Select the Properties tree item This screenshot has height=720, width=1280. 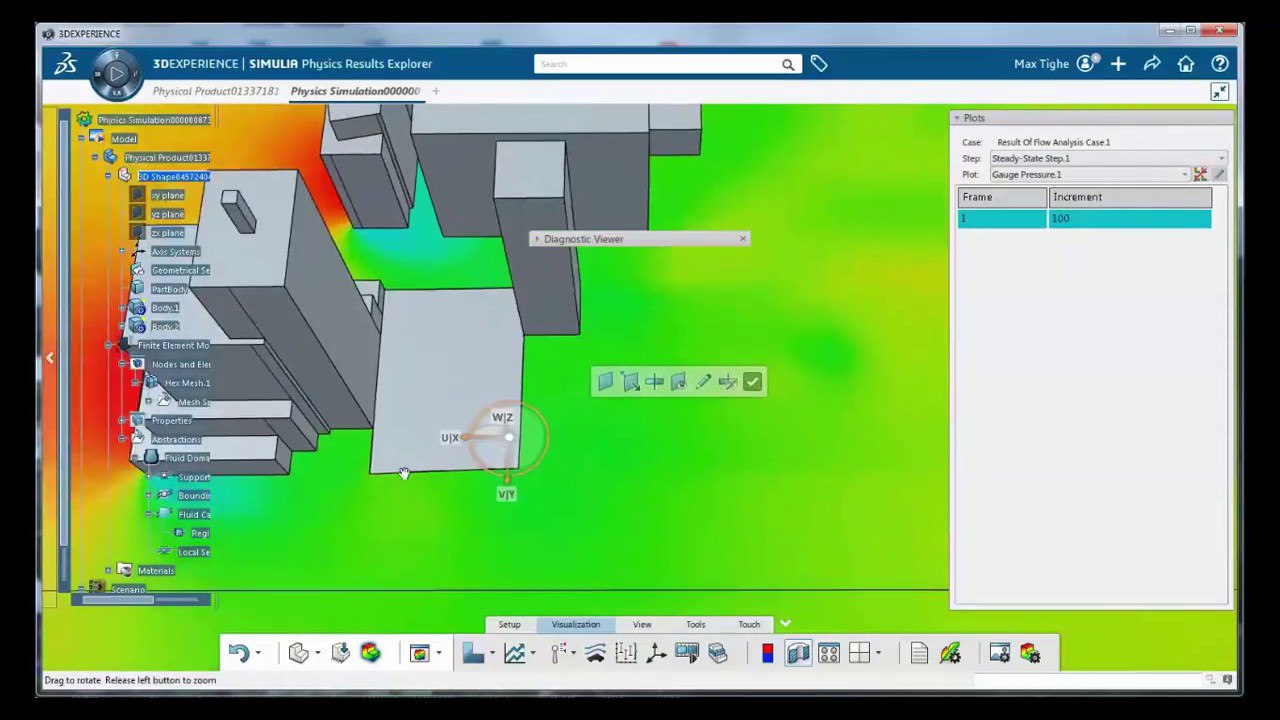(171, 421)
